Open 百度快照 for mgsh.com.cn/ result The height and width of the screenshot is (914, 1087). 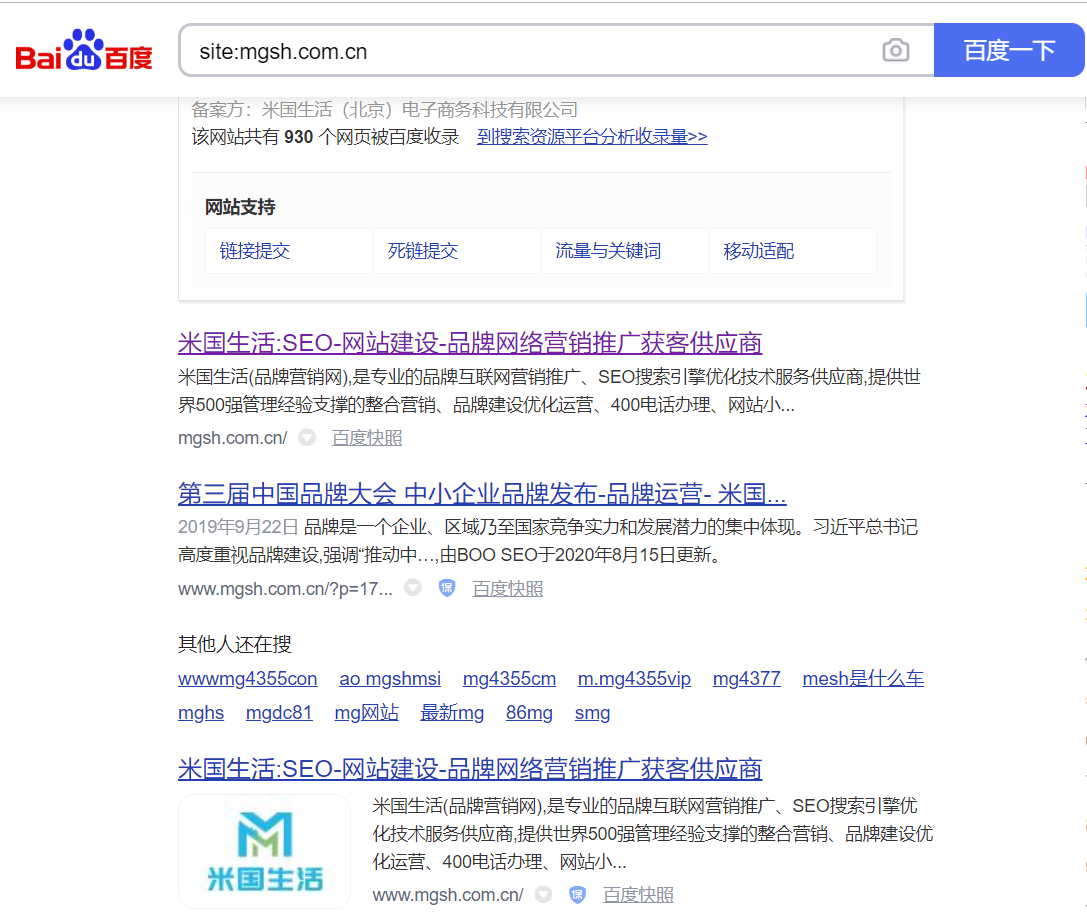coord(367,438)
